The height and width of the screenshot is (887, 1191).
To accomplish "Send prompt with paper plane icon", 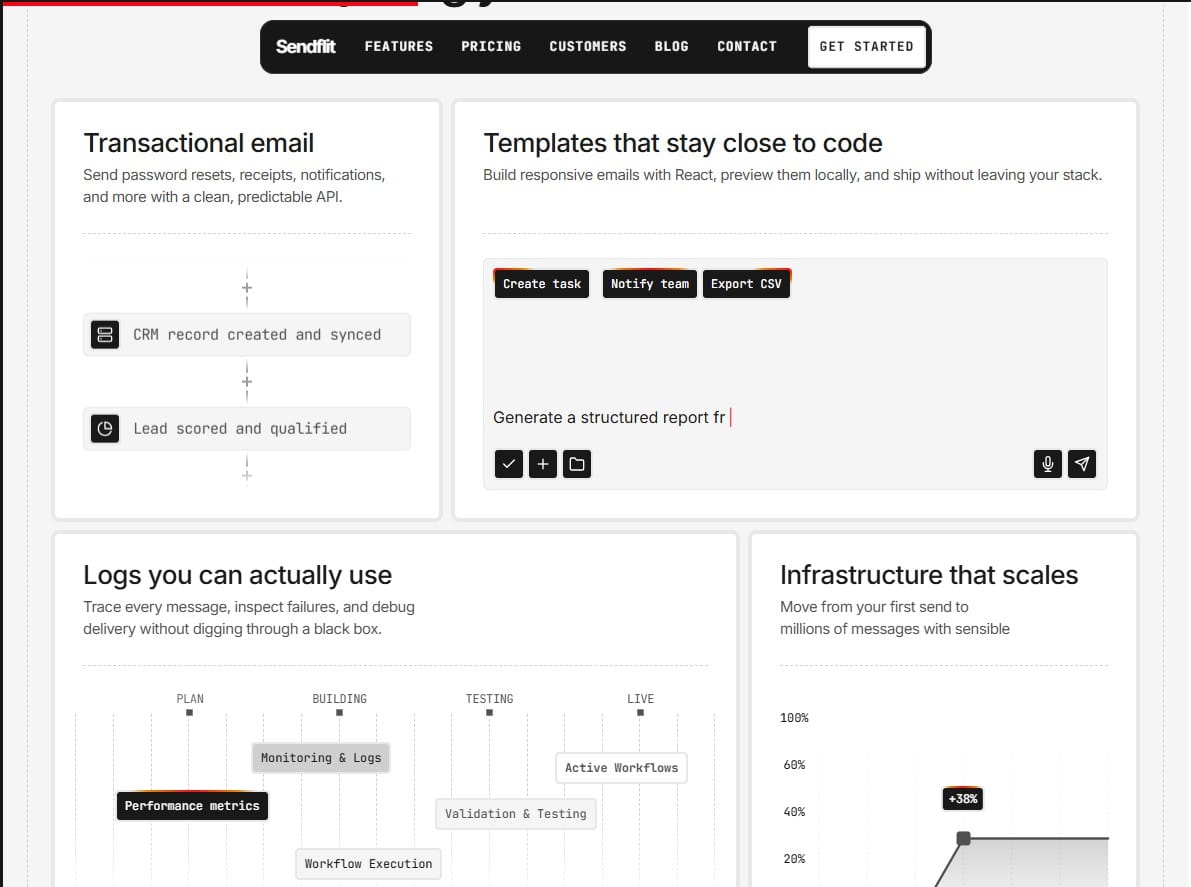I will (x=1082, y=464).
